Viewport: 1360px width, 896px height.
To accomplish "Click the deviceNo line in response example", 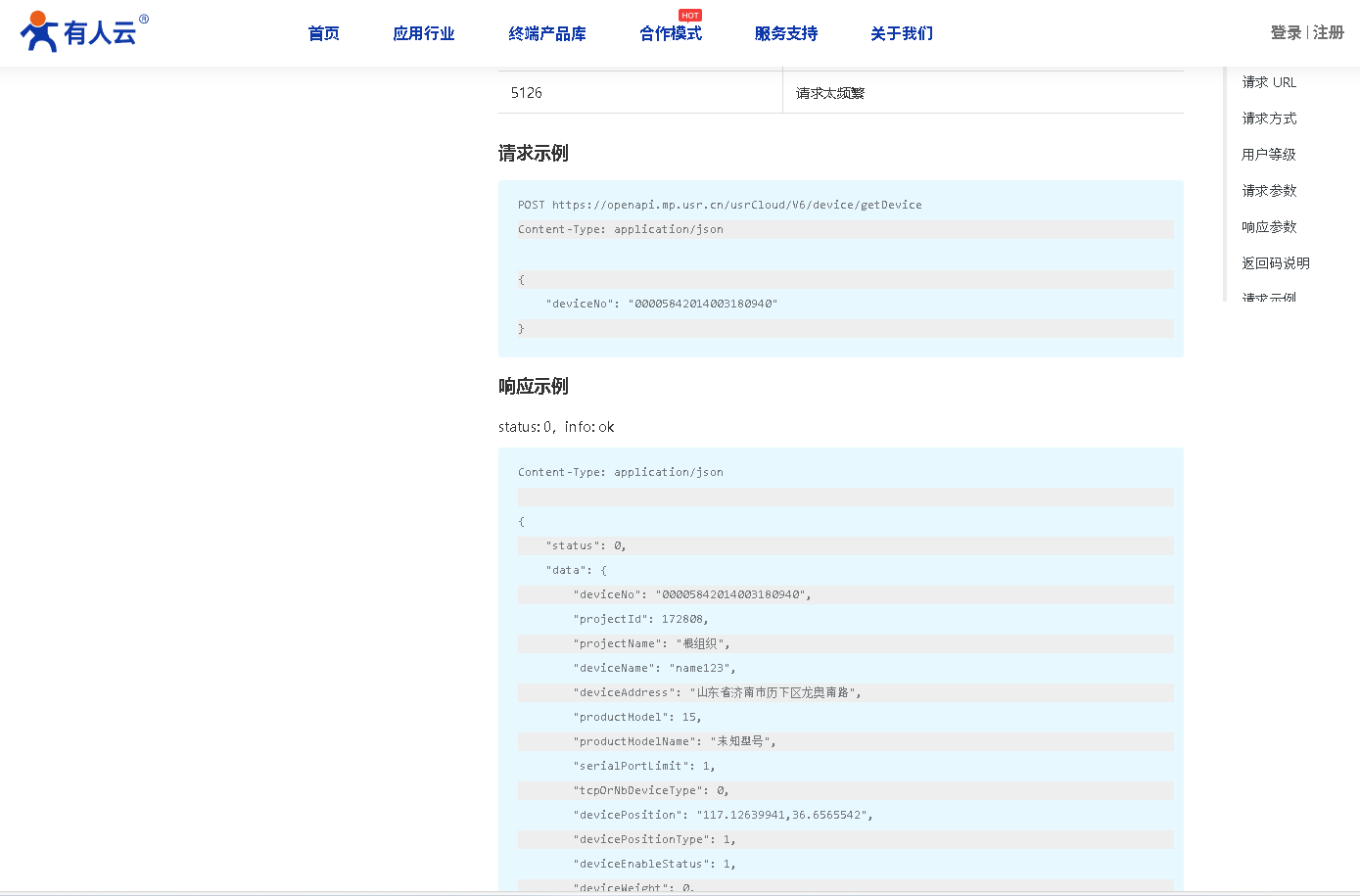I will click(846, 594).
